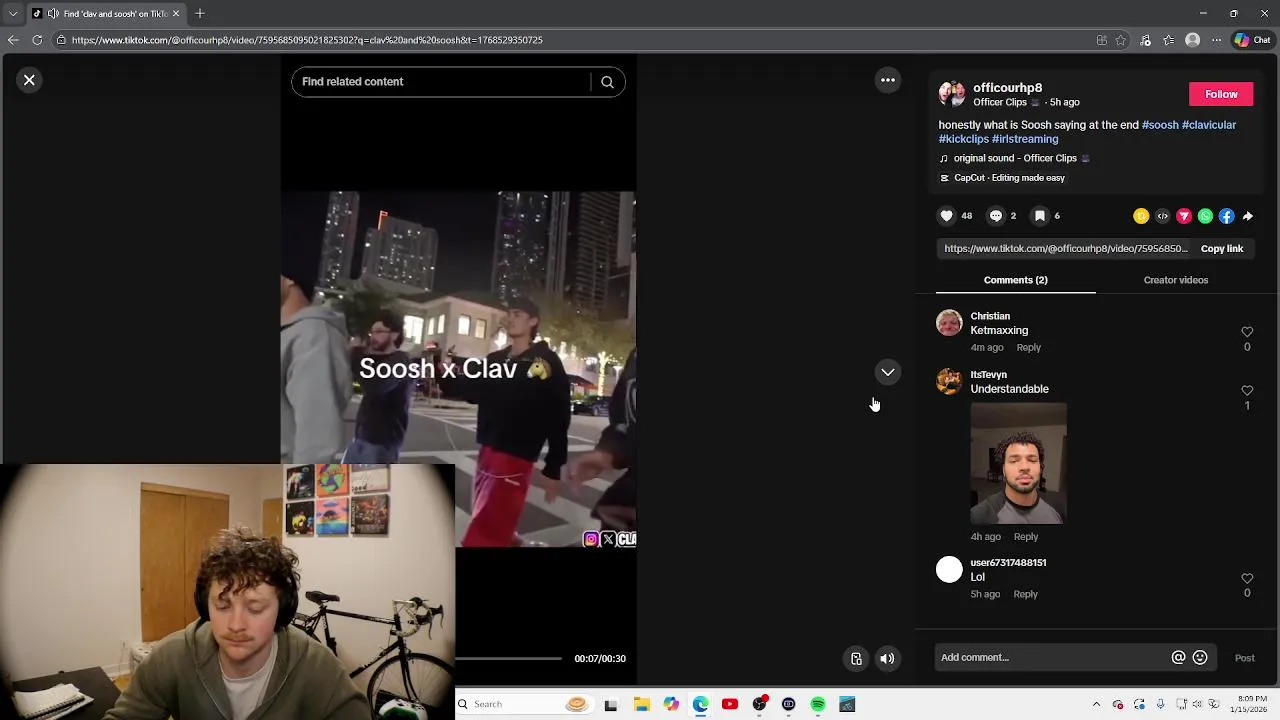Share video to WhatsApp
Screen dimensions: 1280x720
pyautogui.click(x=1205, y=216)
